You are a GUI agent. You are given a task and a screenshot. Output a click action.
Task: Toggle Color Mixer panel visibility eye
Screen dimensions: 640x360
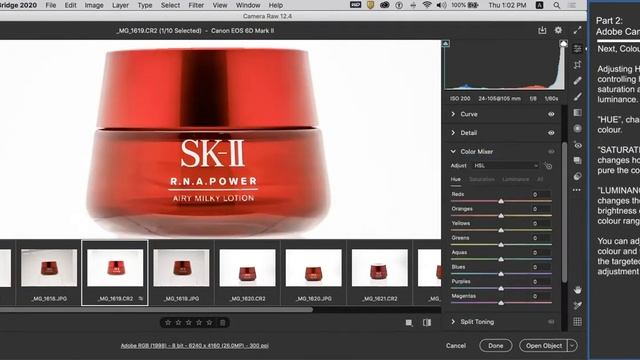point(551,151)
